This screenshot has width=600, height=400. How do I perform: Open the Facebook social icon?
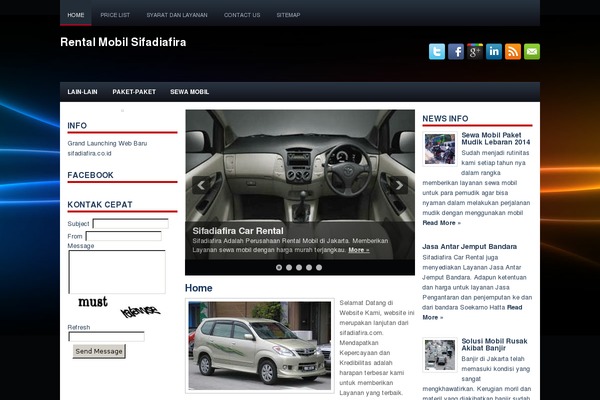pos(456,51)
